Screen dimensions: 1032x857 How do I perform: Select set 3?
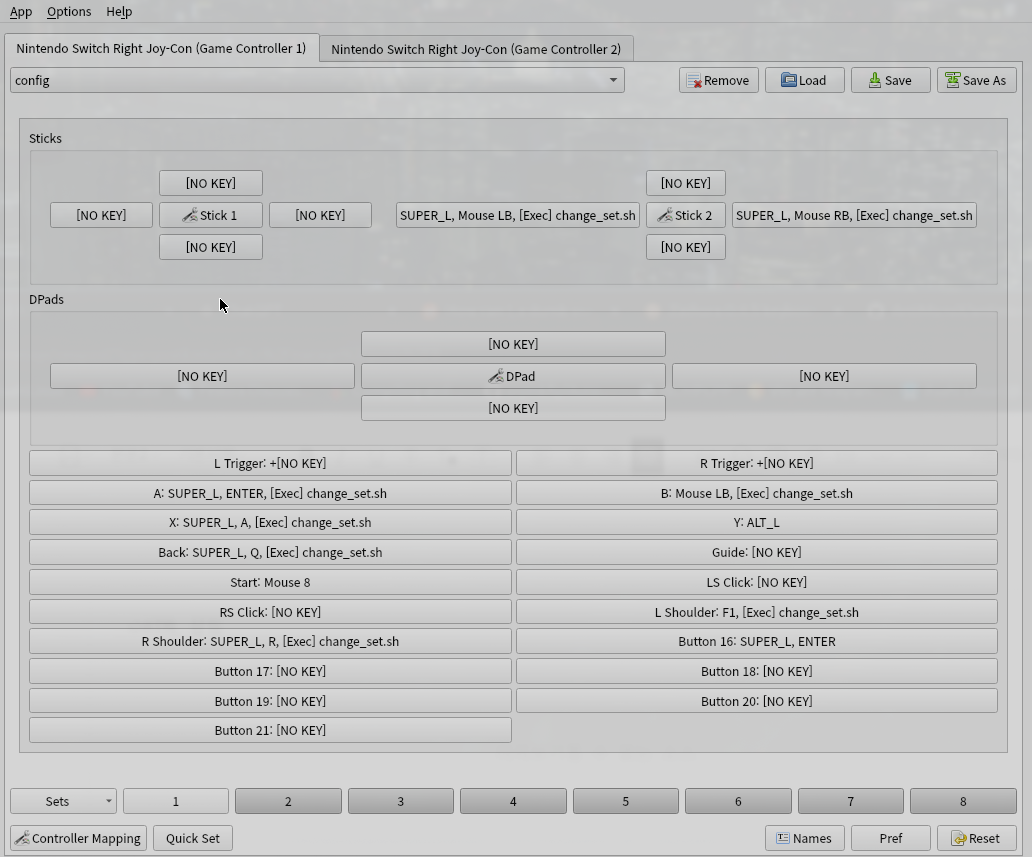point(401,801)
